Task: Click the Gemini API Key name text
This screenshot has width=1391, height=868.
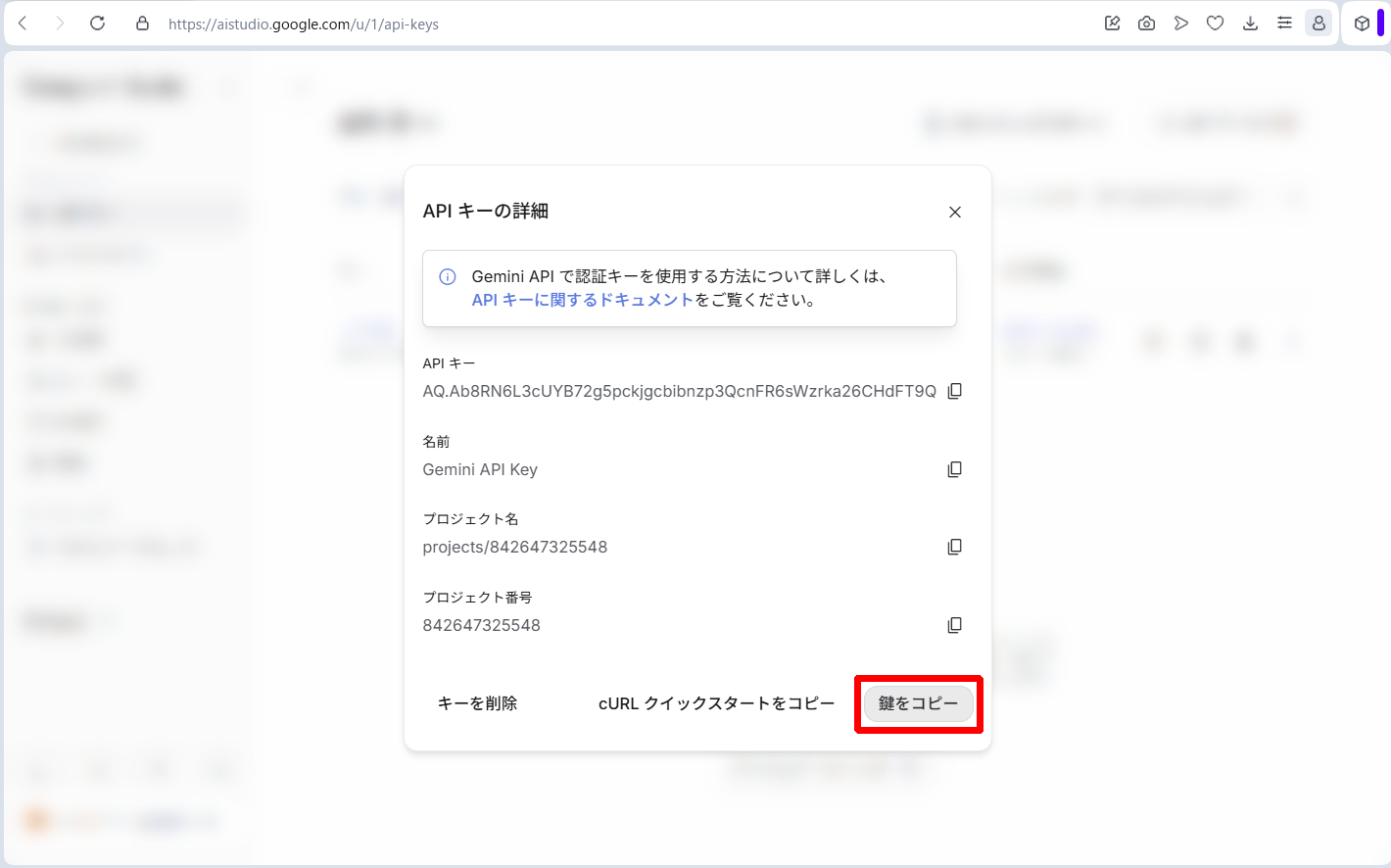Action: pos(480,469)
